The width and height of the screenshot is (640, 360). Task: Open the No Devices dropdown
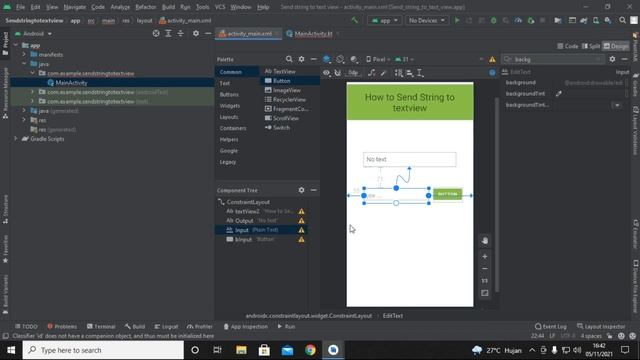[427, 20]
